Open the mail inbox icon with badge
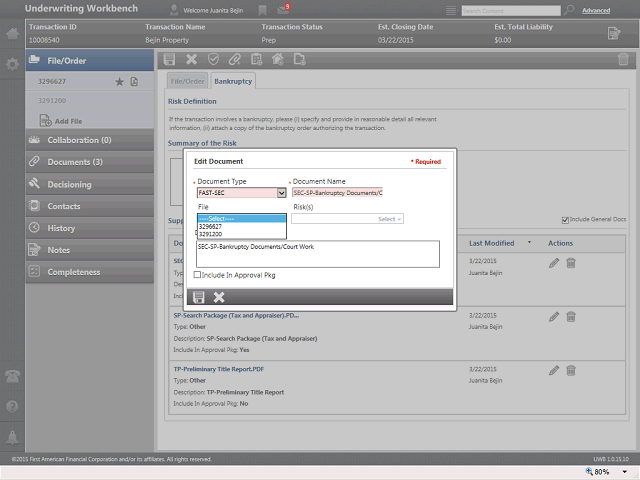The image size is (640, 480). (x=283, y=9)
